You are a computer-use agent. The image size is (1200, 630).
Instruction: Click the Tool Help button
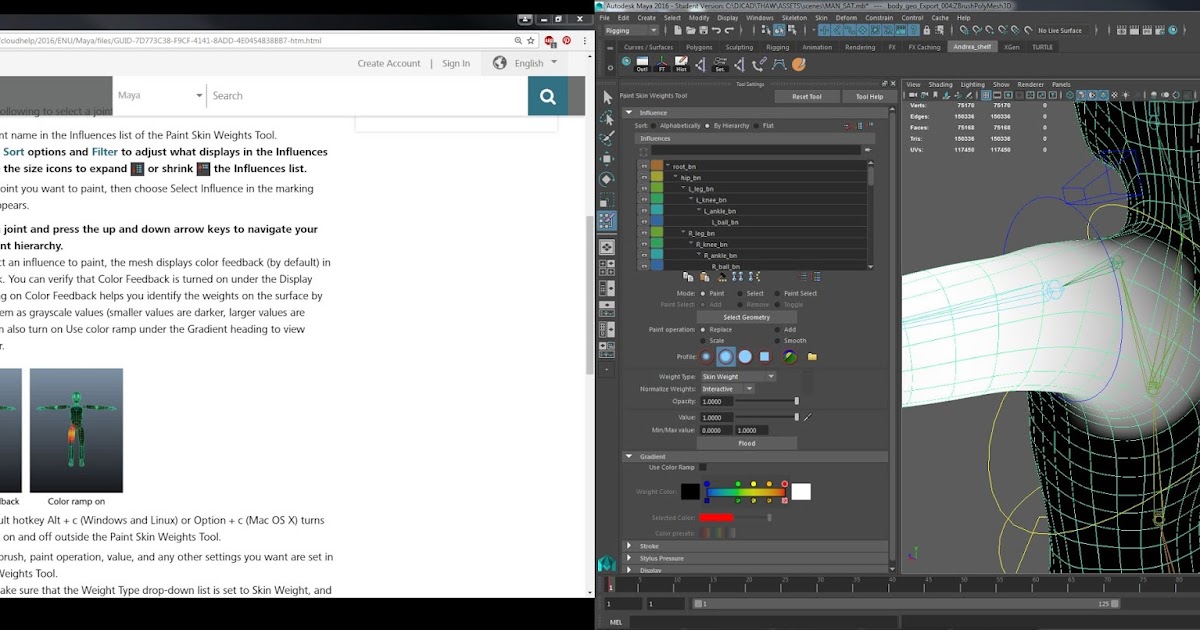pos(870,97)
